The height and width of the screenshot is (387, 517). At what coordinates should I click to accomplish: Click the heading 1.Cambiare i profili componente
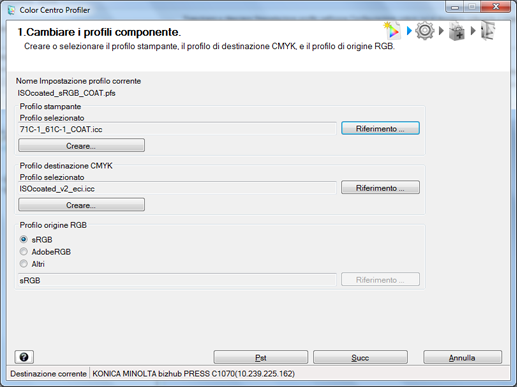click(99, 32)
